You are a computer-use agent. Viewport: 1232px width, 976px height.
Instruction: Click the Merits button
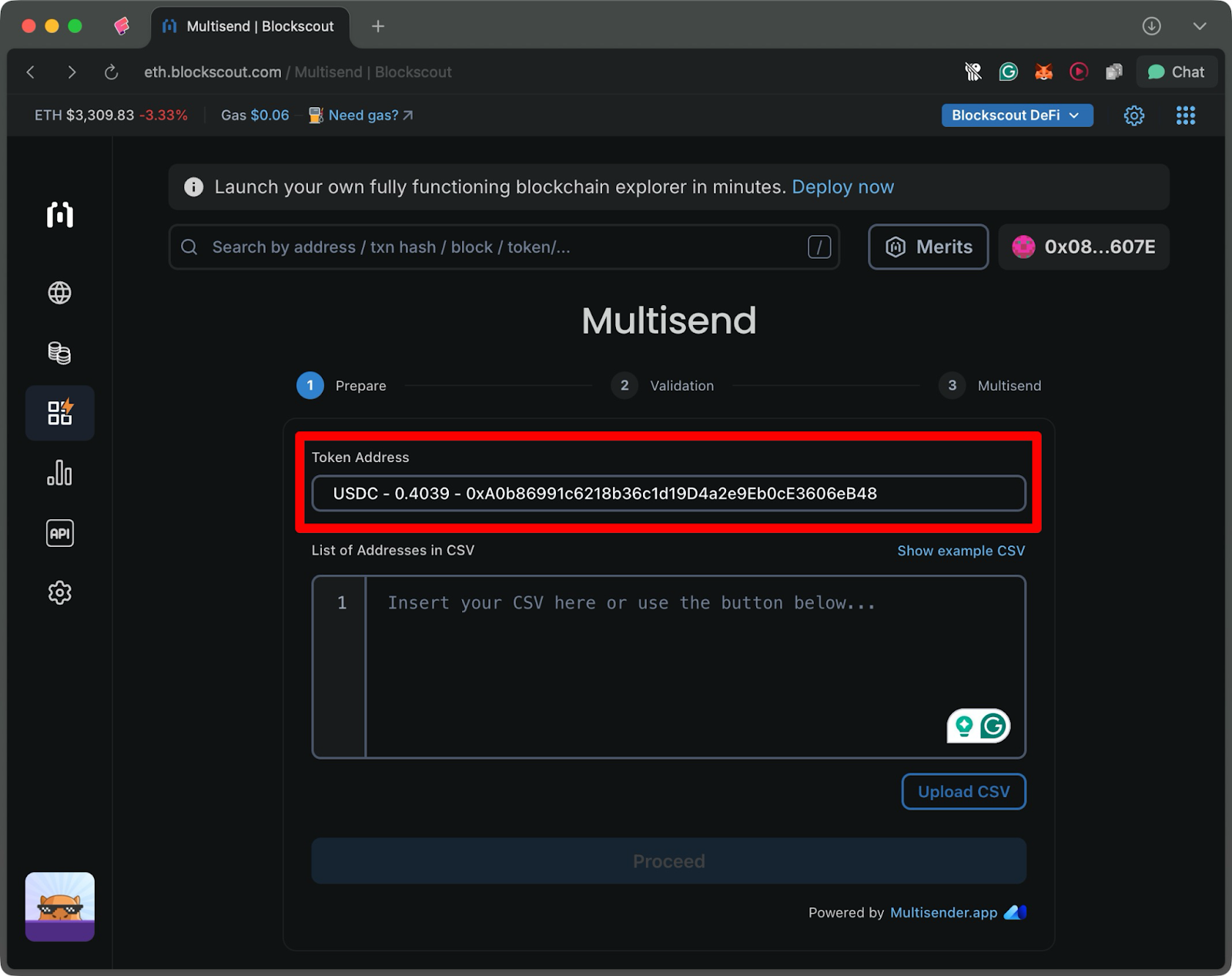[x=928, y=247]
